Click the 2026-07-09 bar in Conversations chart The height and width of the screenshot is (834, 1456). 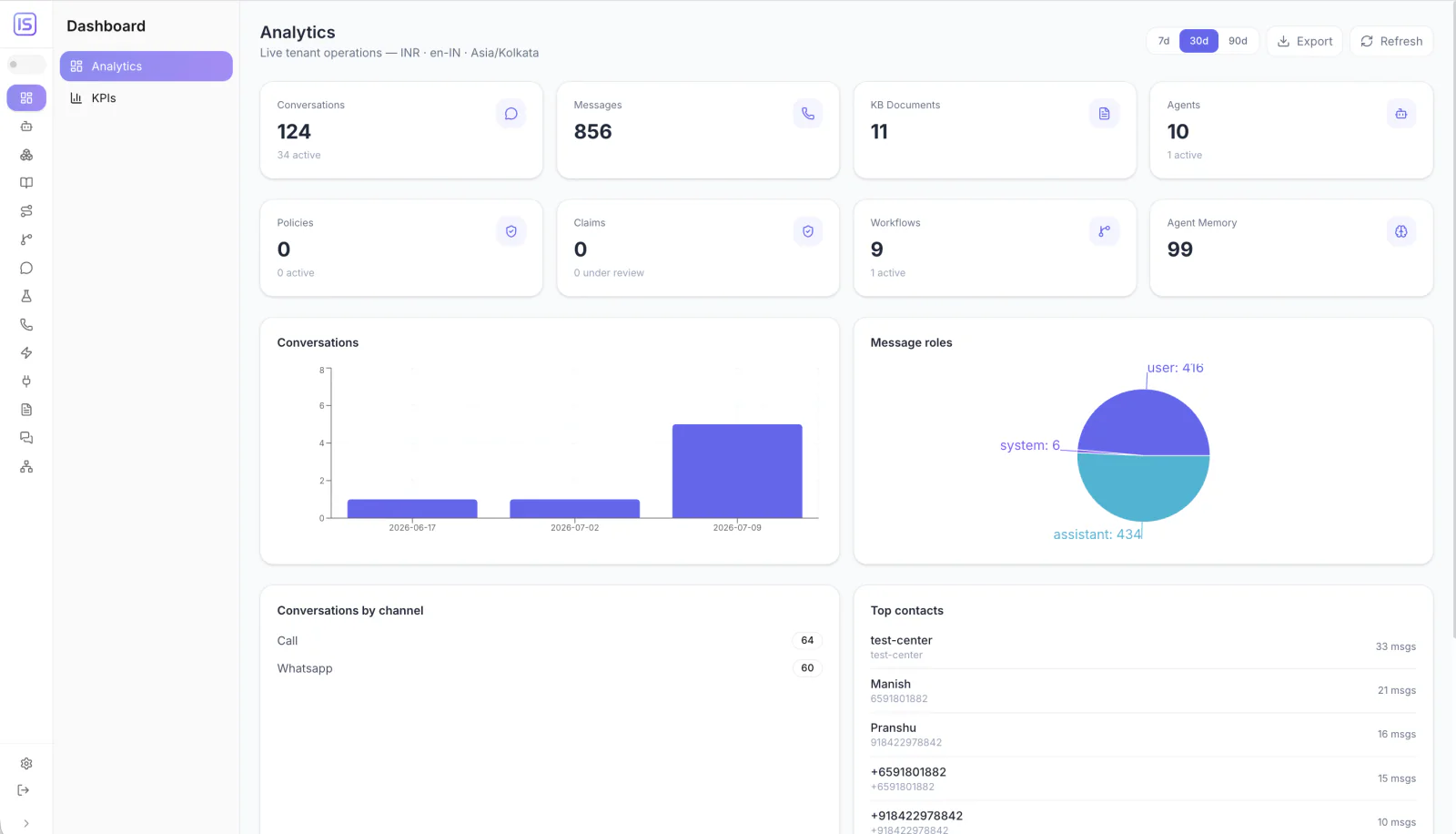[737, 471]
